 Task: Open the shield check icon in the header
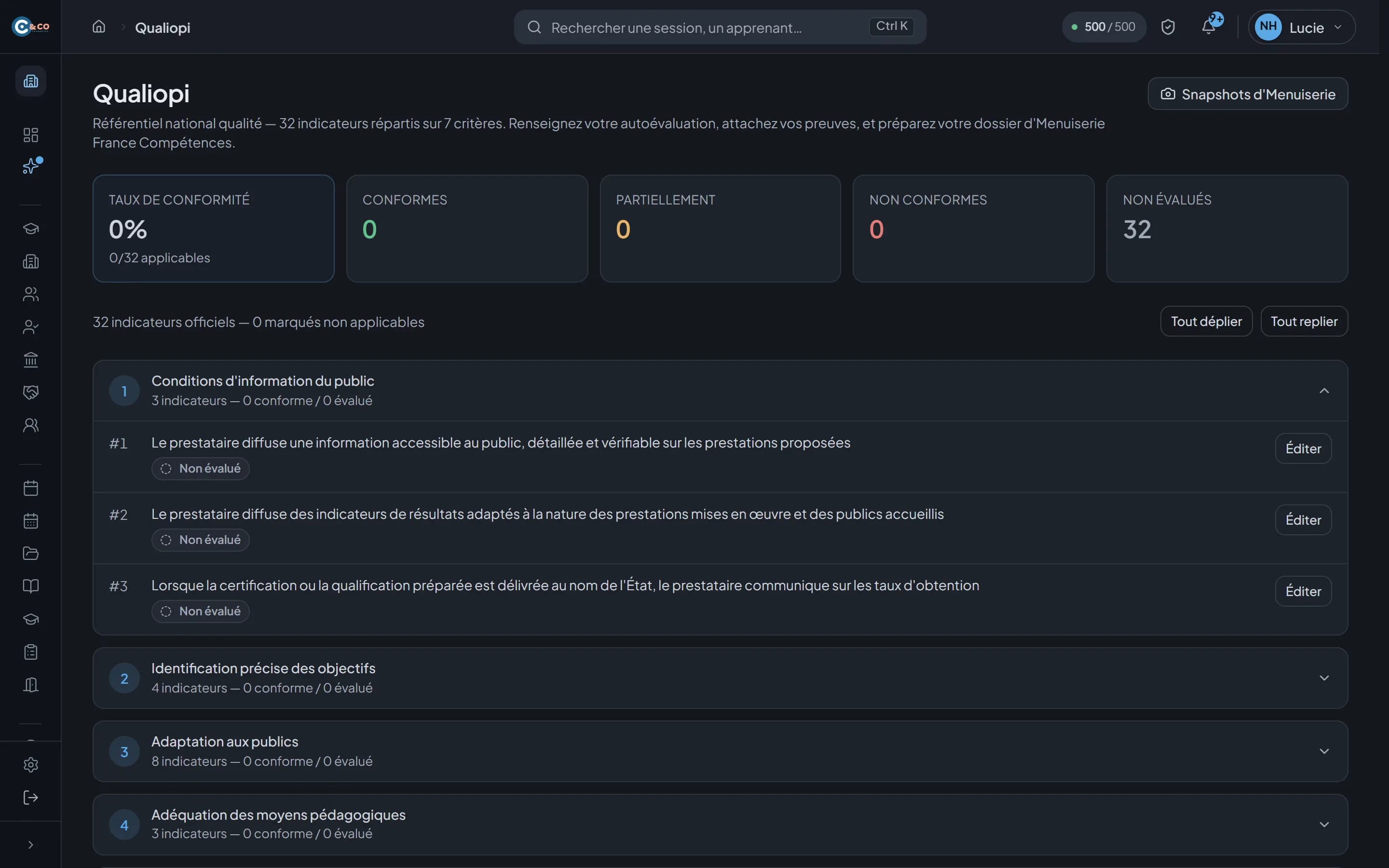coord(1168,27)
